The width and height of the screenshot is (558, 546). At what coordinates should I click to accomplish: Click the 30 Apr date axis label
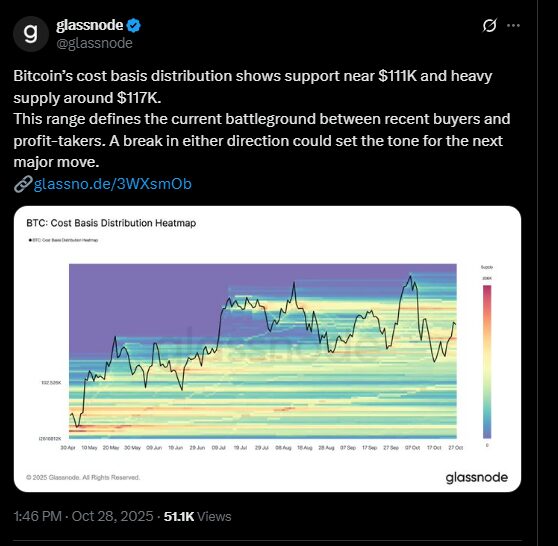[68, 448]
